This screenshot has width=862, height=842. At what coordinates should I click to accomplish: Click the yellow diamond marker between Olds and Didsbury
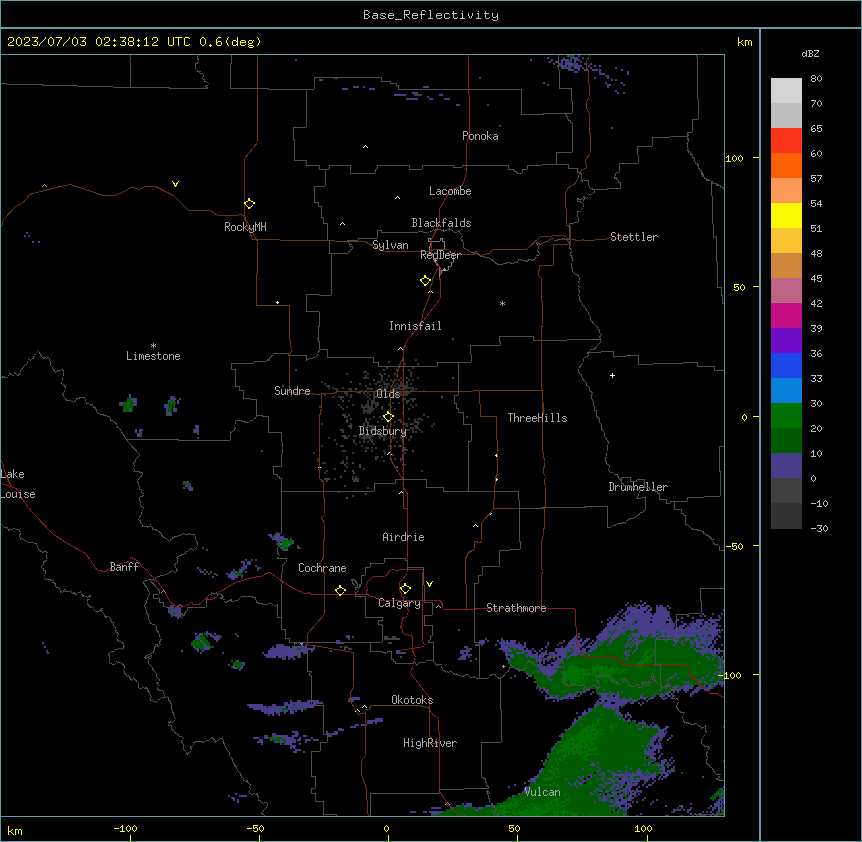388,417
